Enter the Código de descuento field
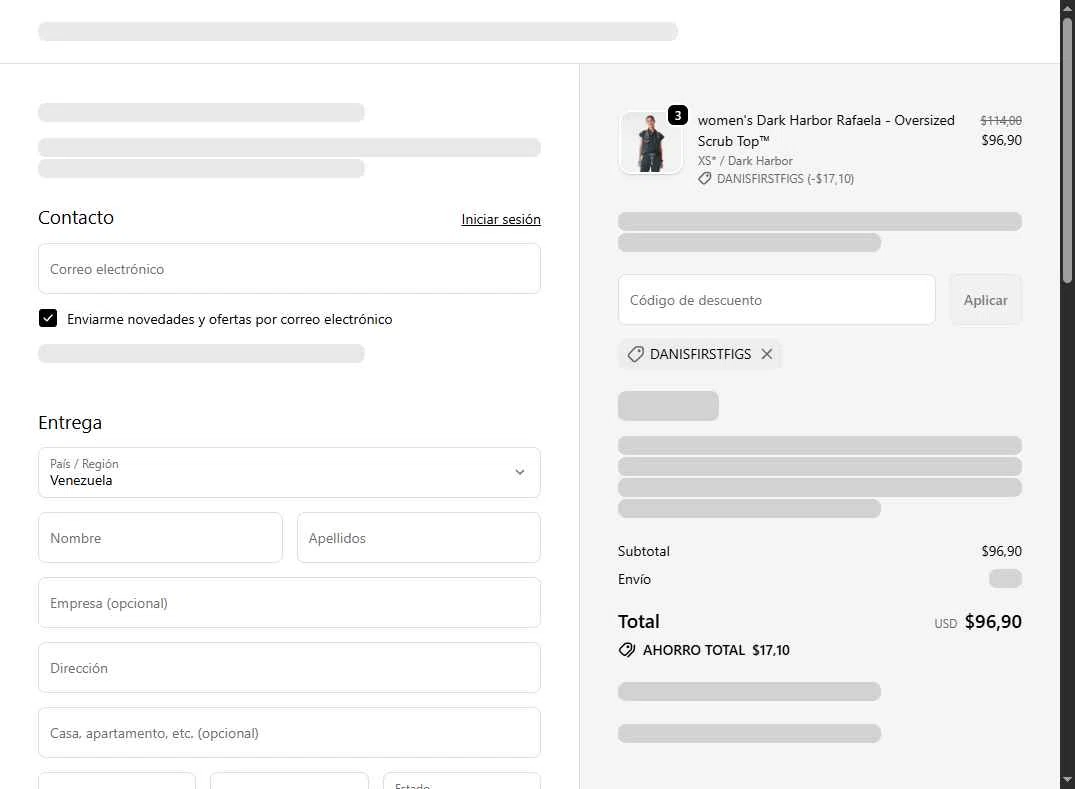Image resolution: width=1075 pixels, height=789 pixels. point(776,300)
